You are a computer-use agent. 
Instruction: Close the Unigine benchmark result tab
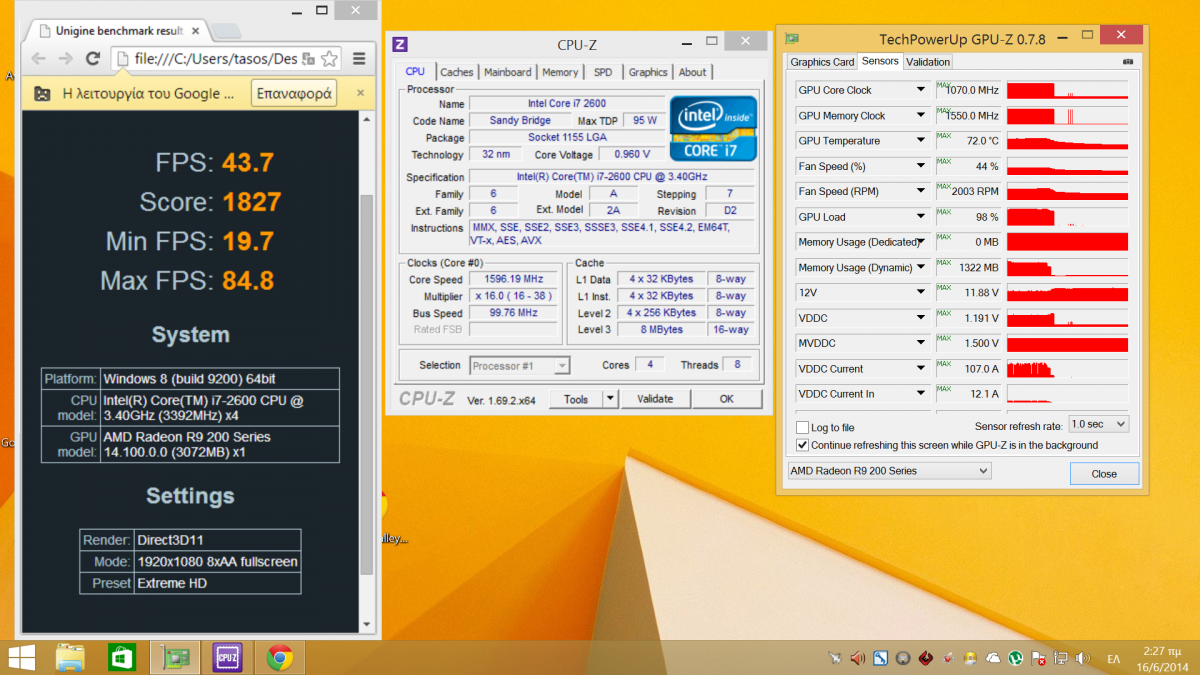pyautogui.click(x=195, y=30)
